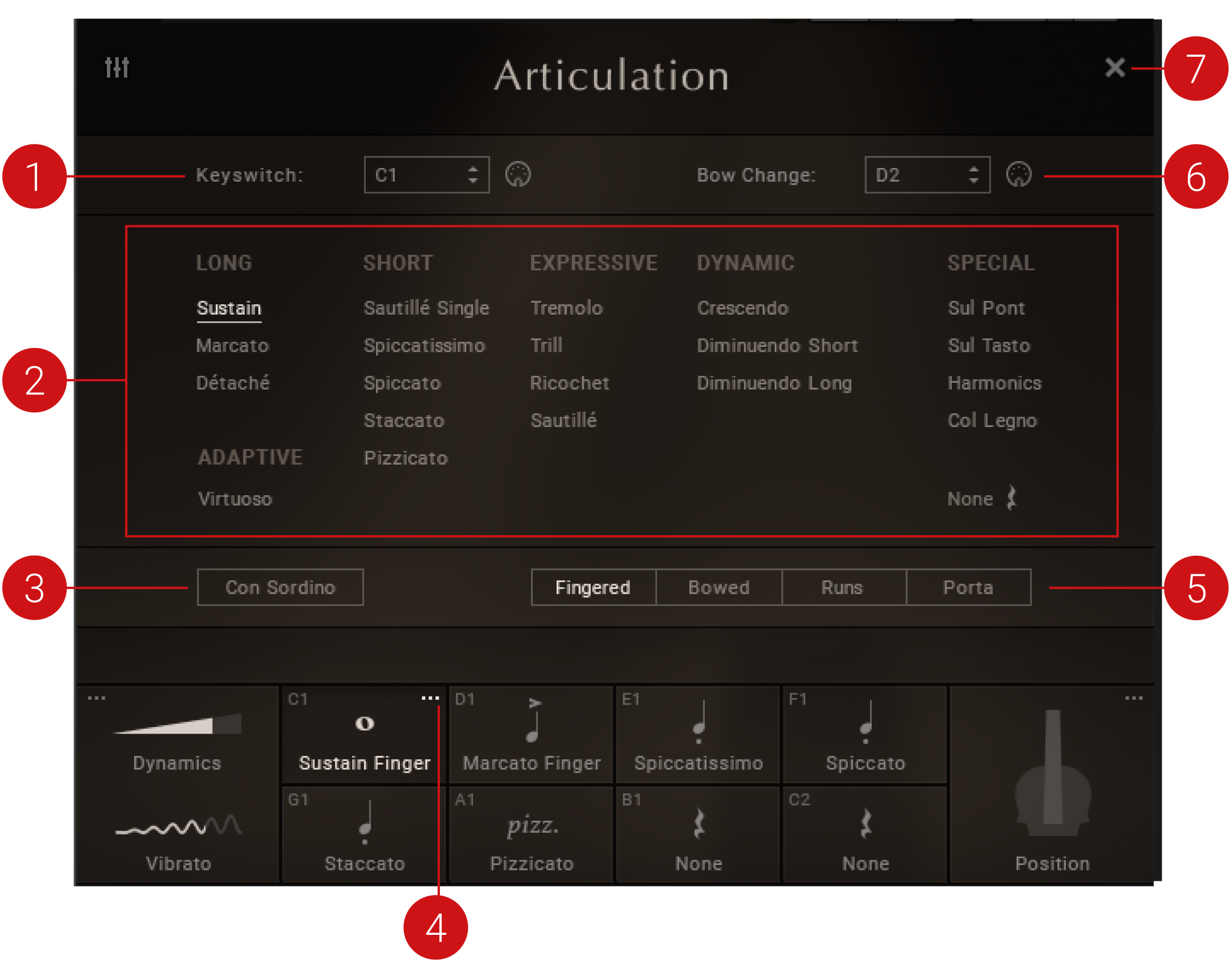Choose the Sul Pont special articulation
Viewport: 1232px width, 961px height.
pos(986,308)
